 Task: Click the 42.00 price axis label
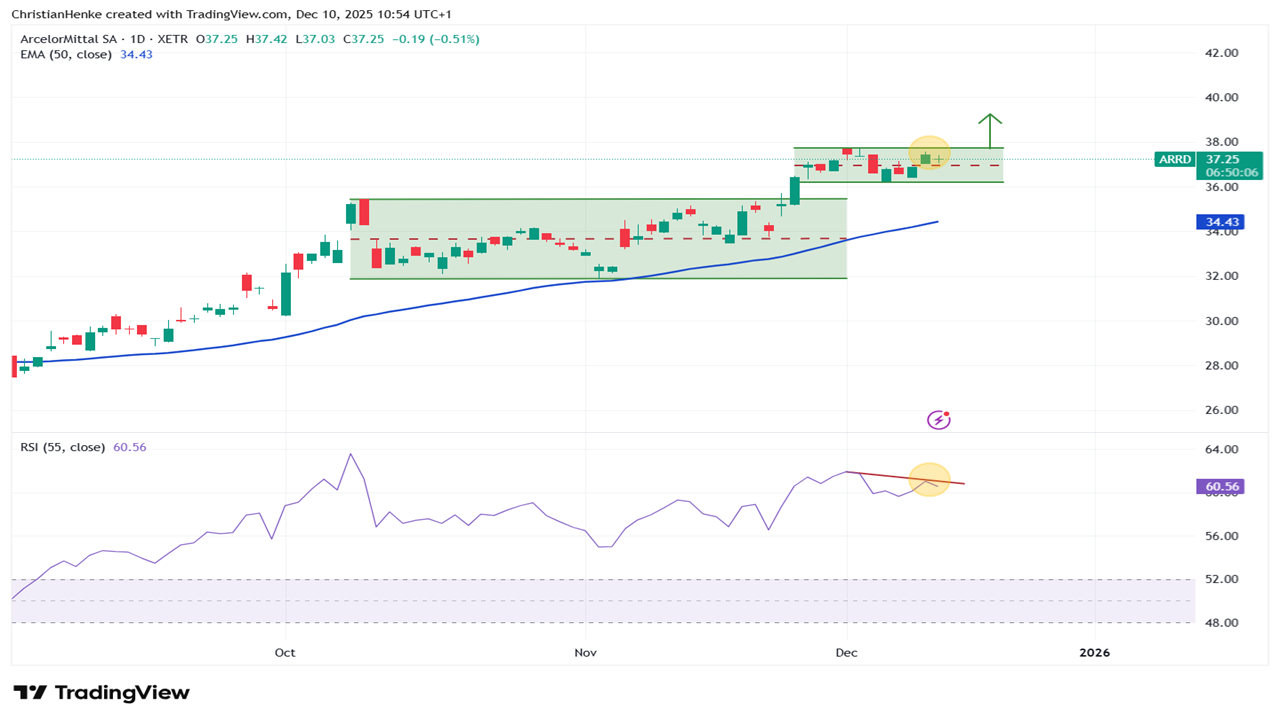1221,53
